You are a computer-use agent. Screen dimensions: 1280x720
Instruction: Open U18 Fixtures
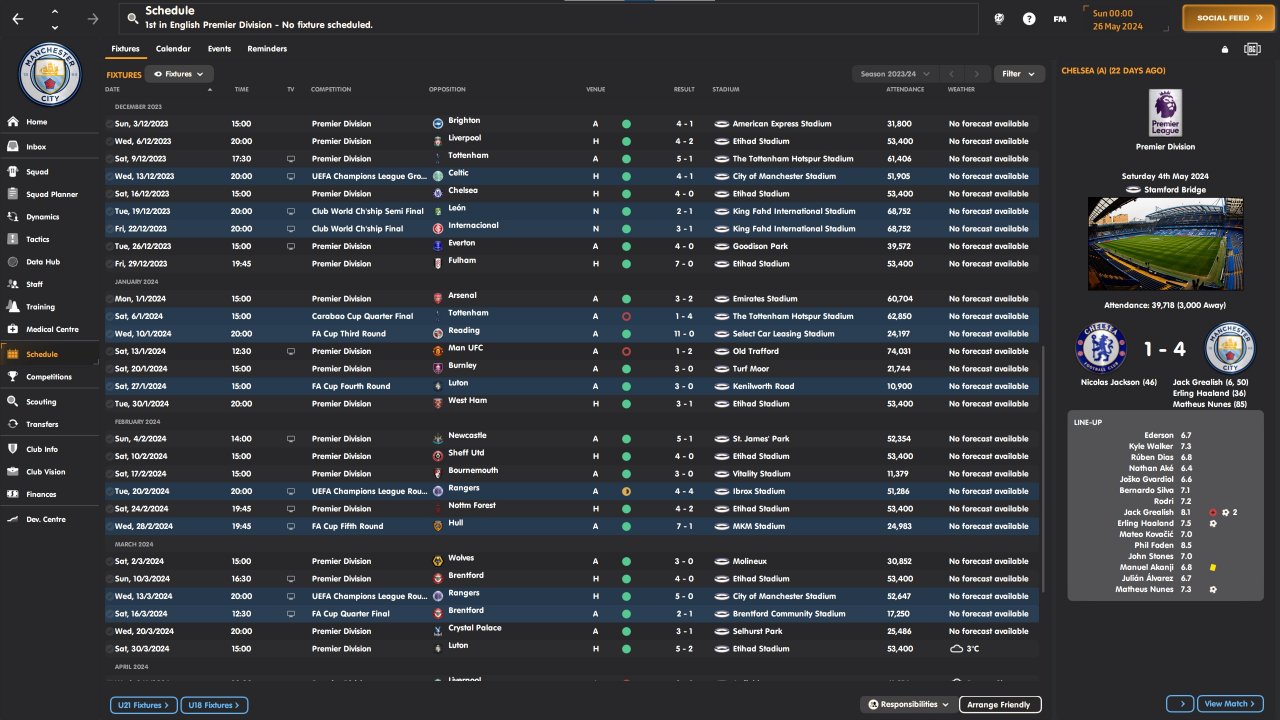click(x=214, y=705)
